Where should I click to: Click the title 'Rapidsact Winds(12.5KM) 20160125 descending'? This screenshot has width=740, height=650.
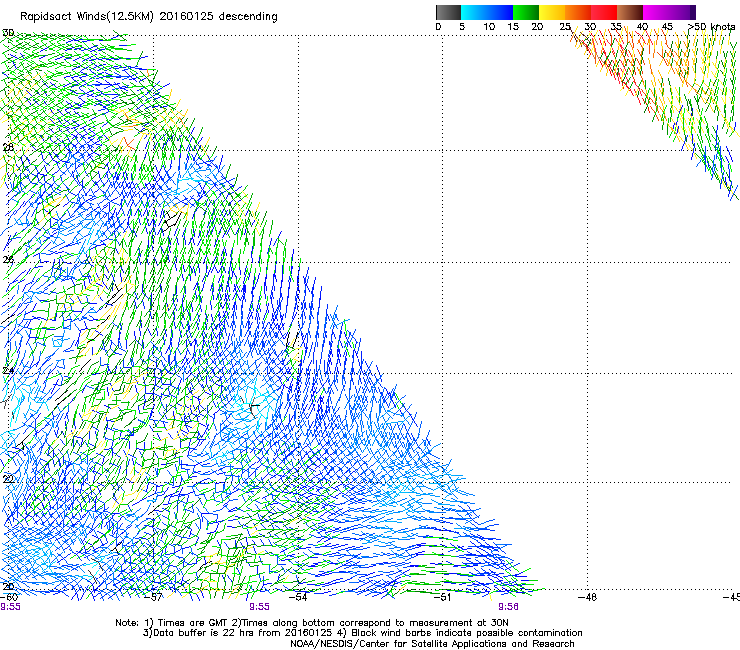pyautogui.click(x=149, y=17)
